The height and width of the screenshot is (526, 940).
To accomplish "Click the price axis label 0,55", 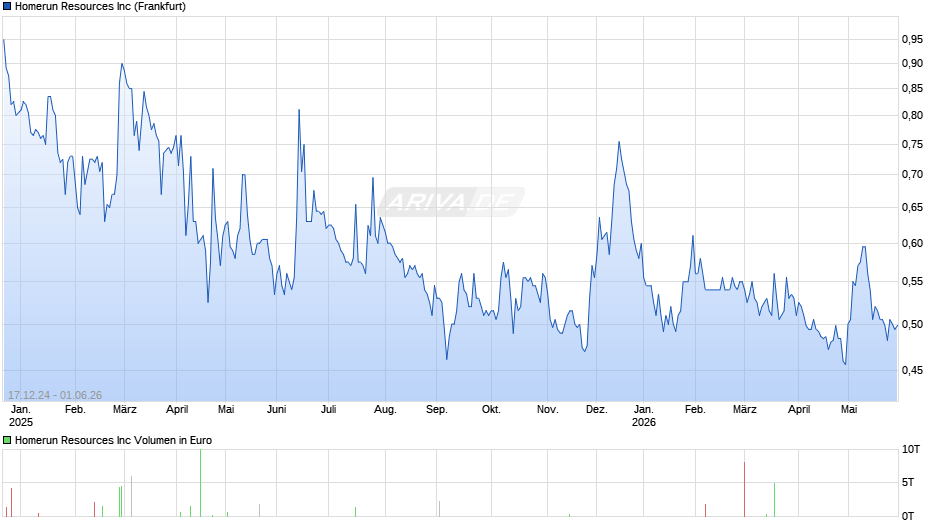I will coord(912,281).
